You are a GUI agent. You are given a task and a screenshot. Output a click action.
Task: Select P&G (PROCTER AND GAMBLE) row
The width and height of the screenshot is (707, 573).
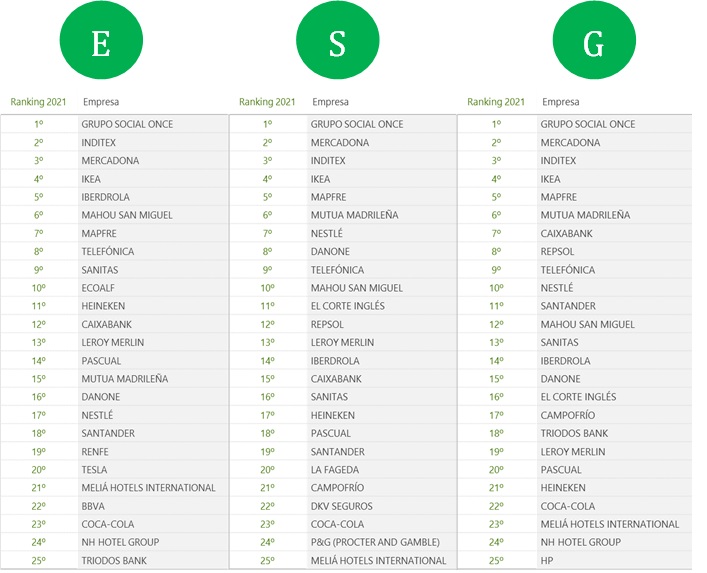[343, 542]
